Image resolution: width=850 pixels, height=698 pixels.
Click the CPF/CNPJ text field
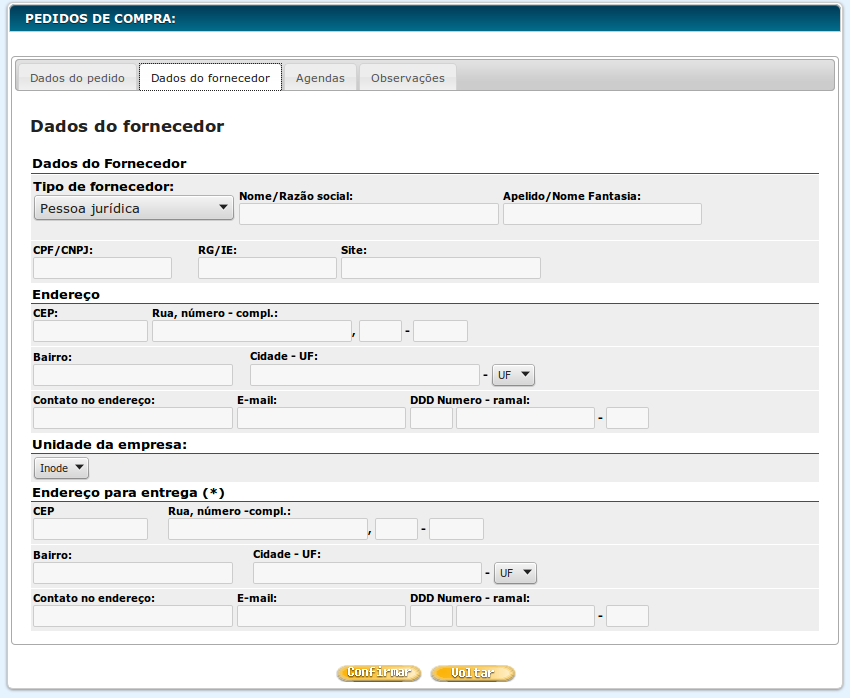point(102,268)
